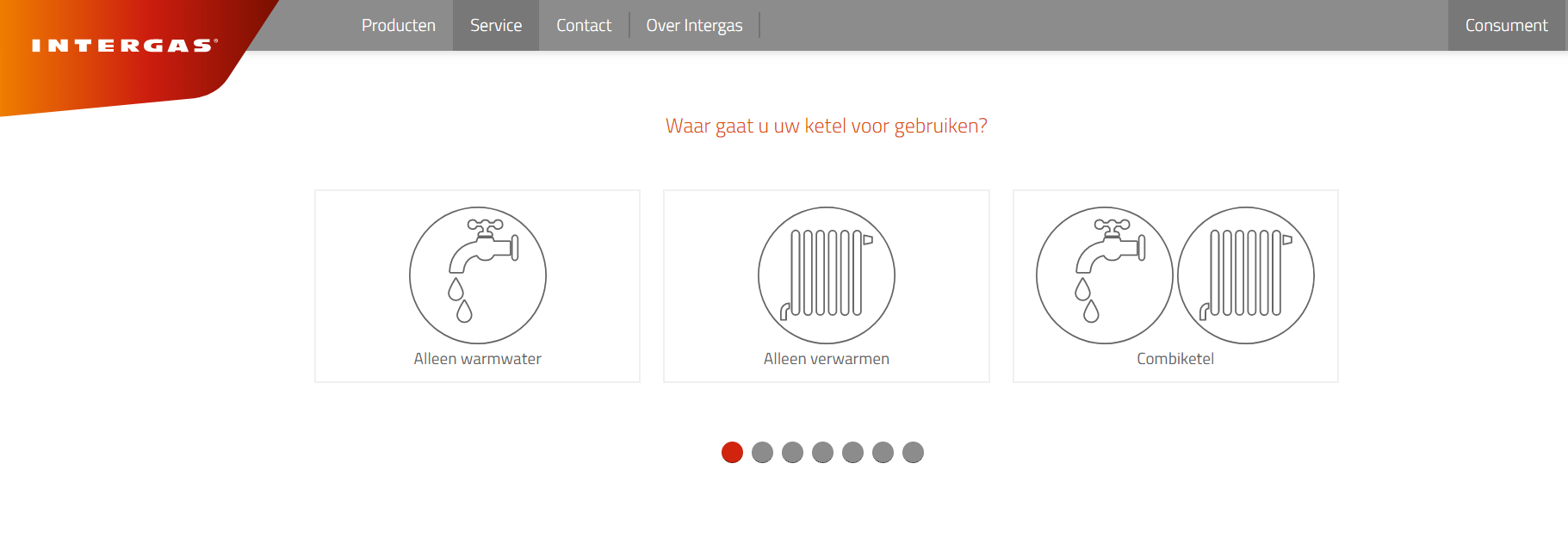The height and width of the screenshot is (544, 1568).
Task: Choose the Alleen verwarmen label
Action: (x=827, y=359)
